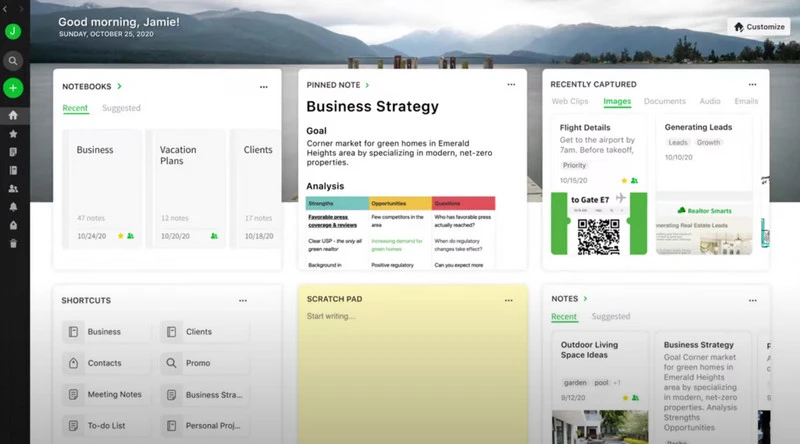Click the Growth tag
Viewport: 800px width, 444px height.
tap(708, 142)
